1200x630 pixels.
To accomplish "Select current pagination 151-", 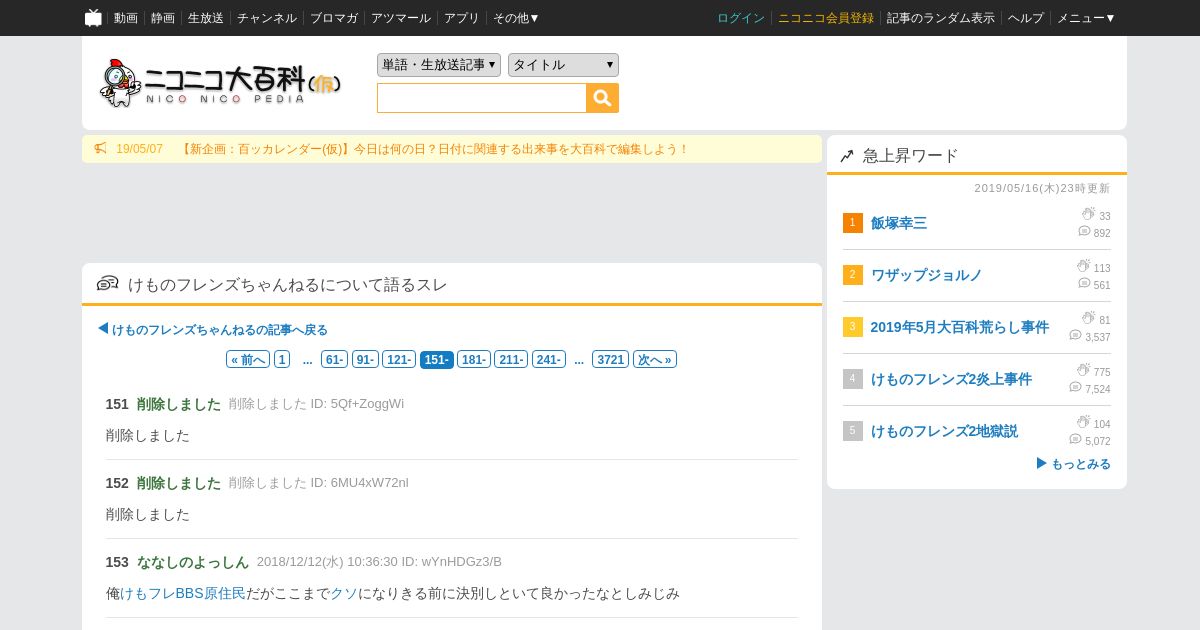I will pyautogui.click(x=436, y=360).
